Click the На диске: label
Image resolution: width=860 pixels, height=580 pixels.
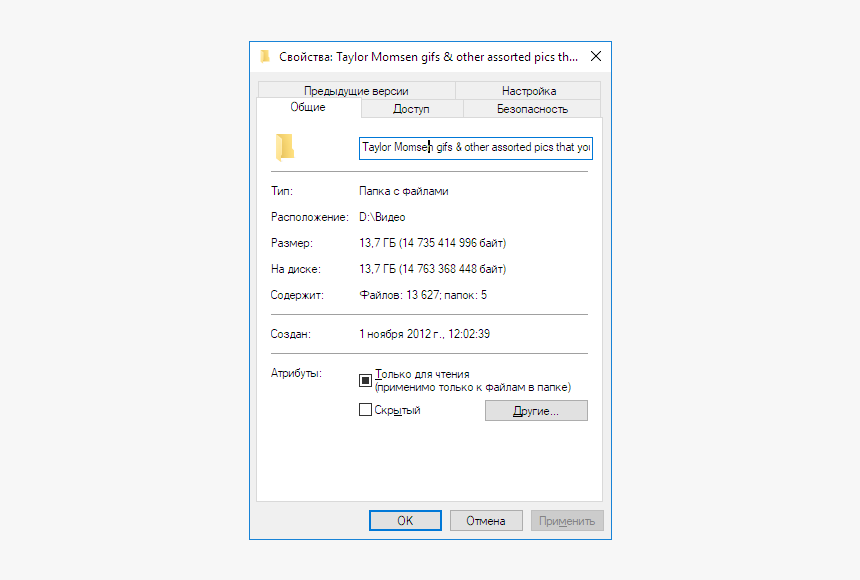click(296, 269)
